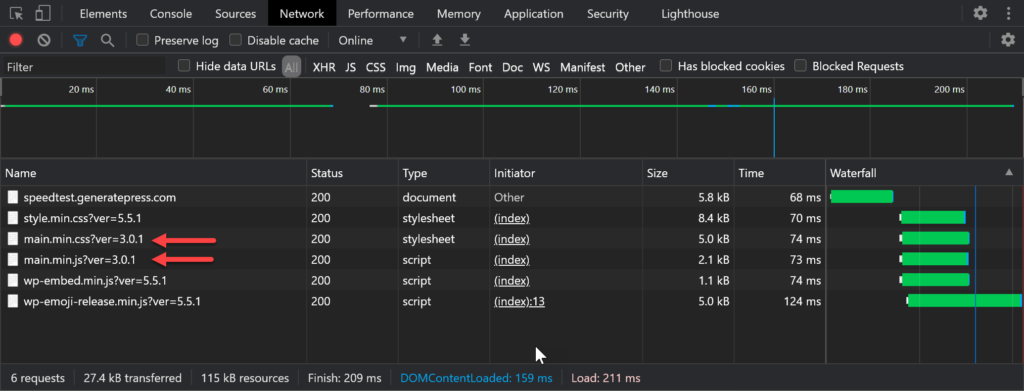Switch to the Elements tab
The image size is (1024, 391).
tap(103, 14)
